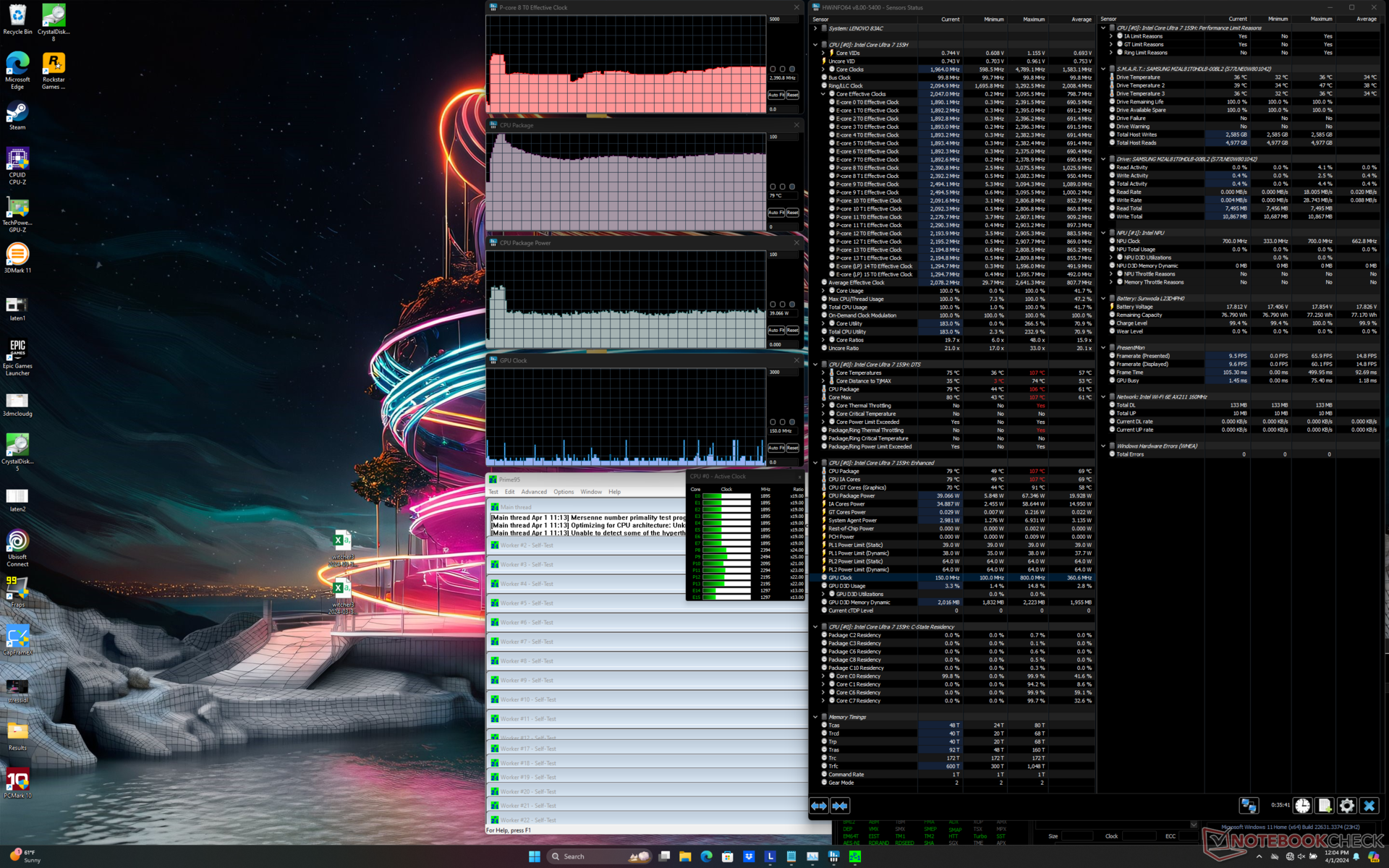Collapse the Core Effective Clocks tree
Screen dimensions: 1389x868
point(823,94)
